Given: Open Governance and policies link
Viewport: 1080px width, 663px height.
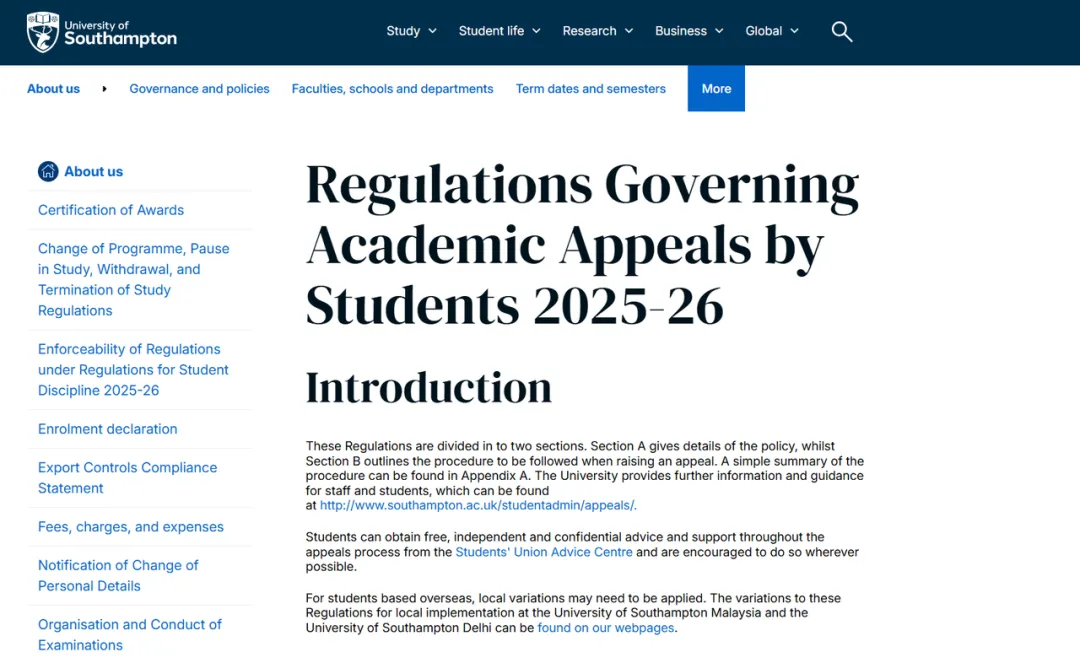Looking at the screenshot, I should (199, 89).
